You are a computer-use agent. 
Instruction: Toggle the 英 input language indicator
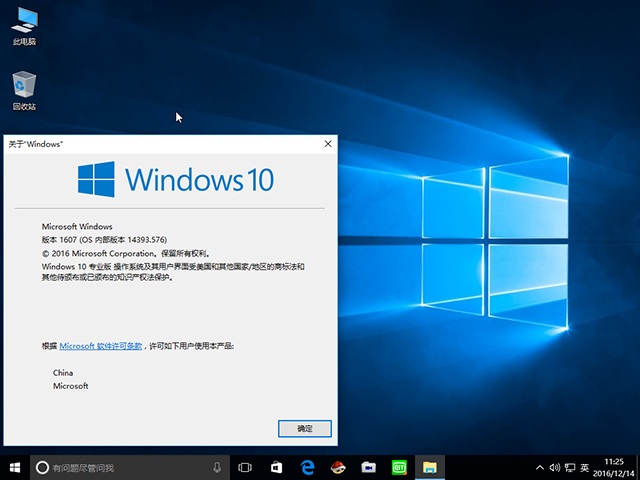(x=585, y=467)
